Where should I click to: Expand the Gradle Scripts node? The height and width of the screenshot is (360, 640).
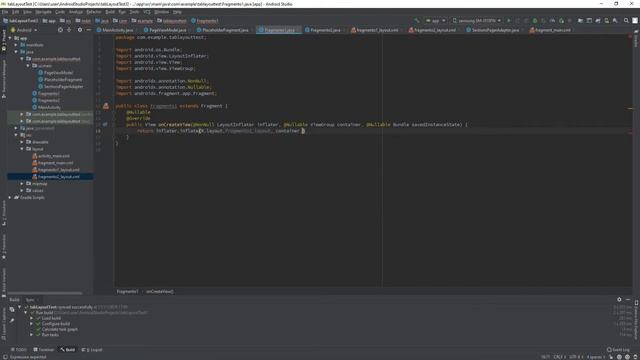(x=10, y=198)
